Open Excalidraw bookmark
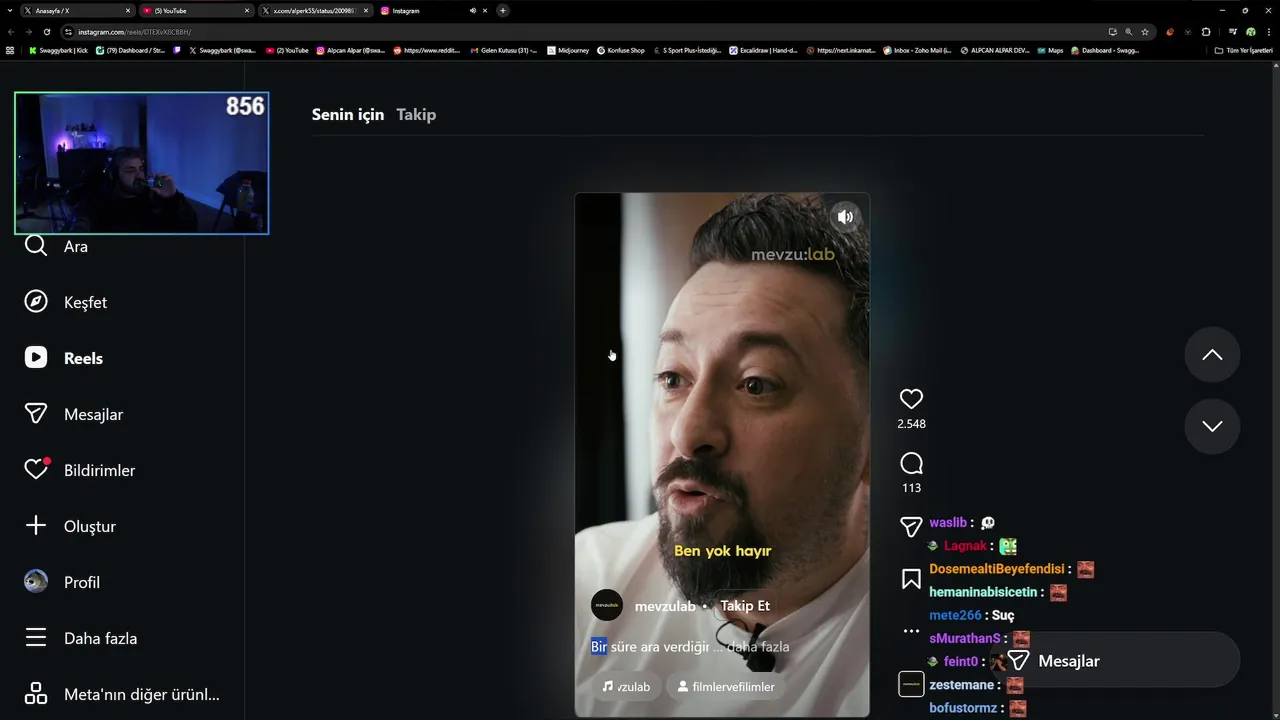The width and height of the screenshot is (1280, 720). [763, 50]
